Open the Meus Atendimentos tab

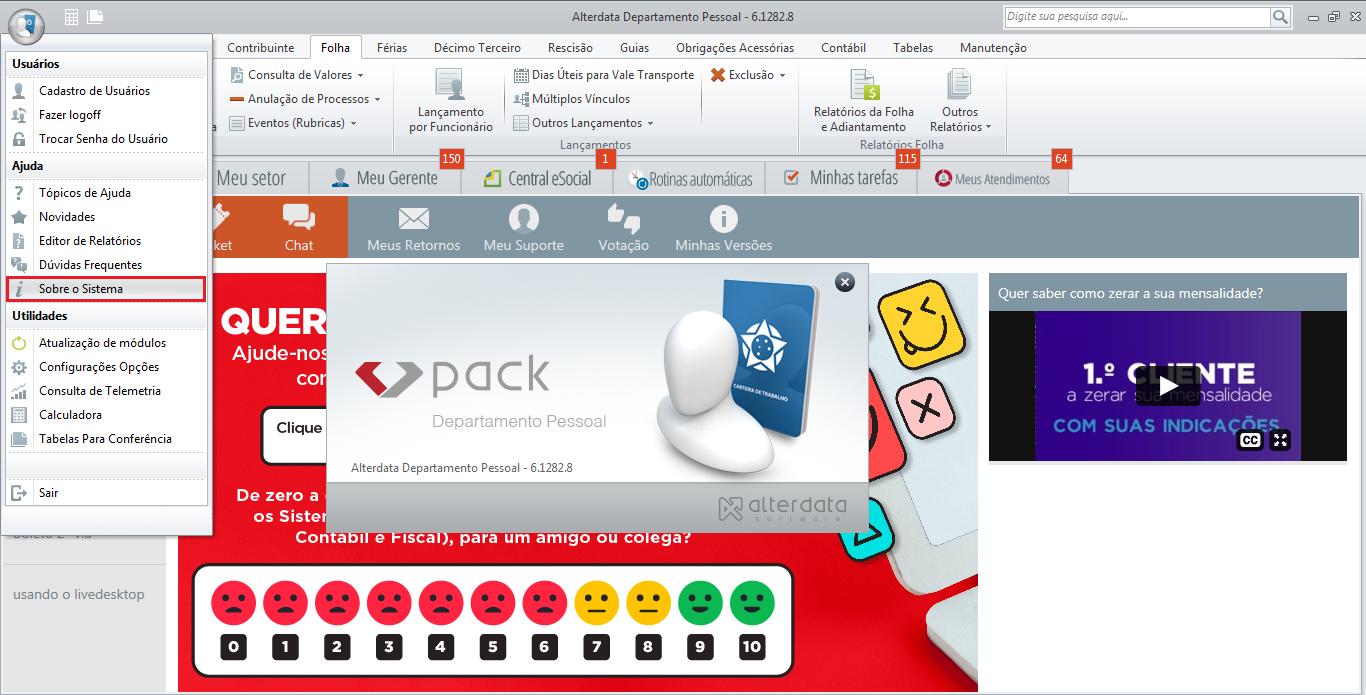tap(993, 179)
